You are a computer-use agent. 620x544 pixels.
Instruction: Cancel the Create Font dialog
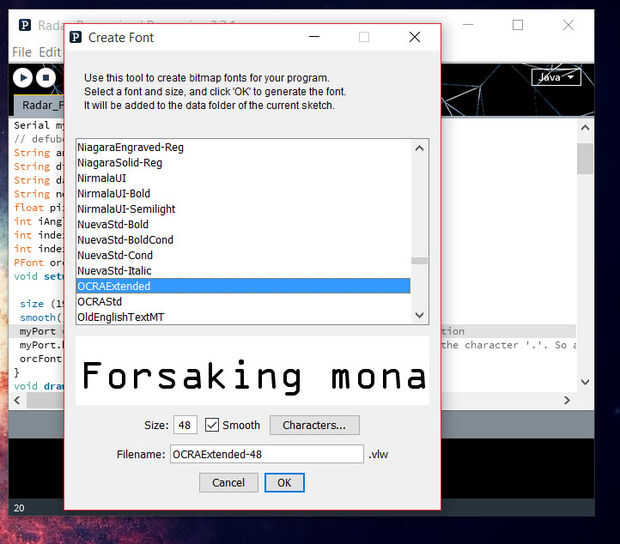[228, 482]
